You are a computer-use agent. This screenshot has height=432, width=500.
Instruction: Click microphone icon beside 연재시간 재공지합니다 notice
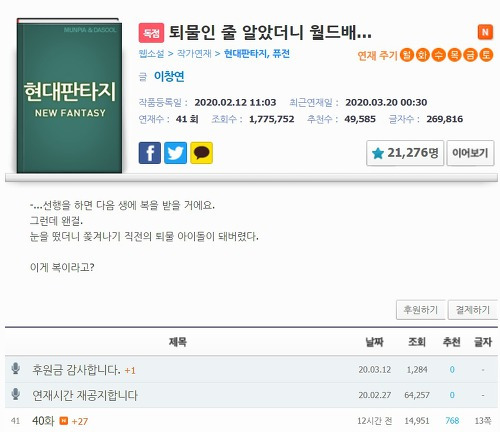click(15, 394)
